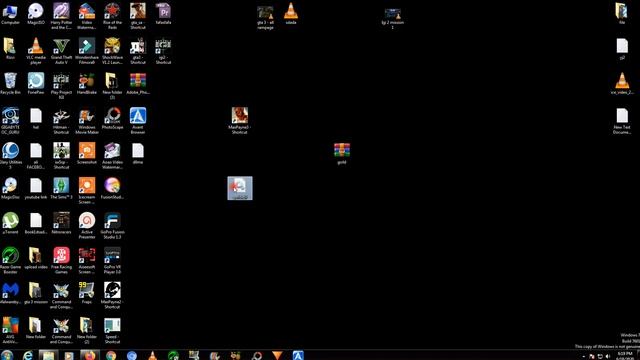Screen dimensions: 640x360
Task: Launch the orange Screenshot app shortcut
Action: tap(87, 153)
